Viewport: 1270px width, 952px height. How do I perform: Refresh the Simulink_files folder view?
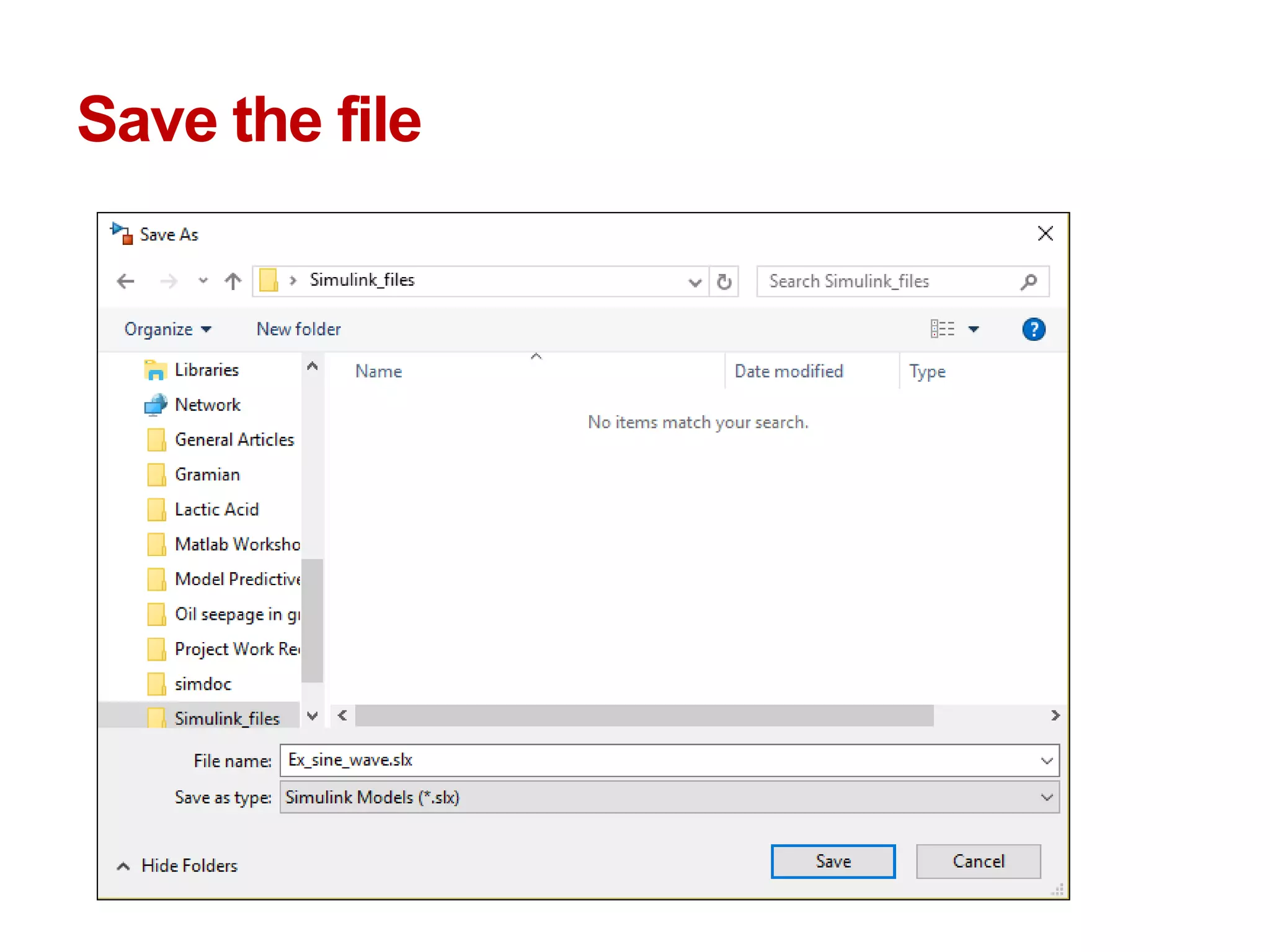(x=724, y=281)
